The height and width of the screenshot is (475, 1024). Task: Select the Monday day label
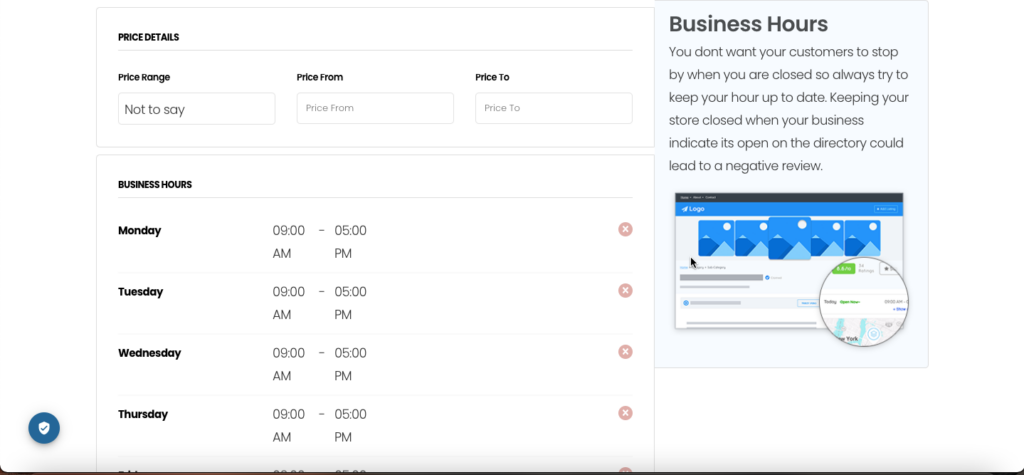coord(139,231)
